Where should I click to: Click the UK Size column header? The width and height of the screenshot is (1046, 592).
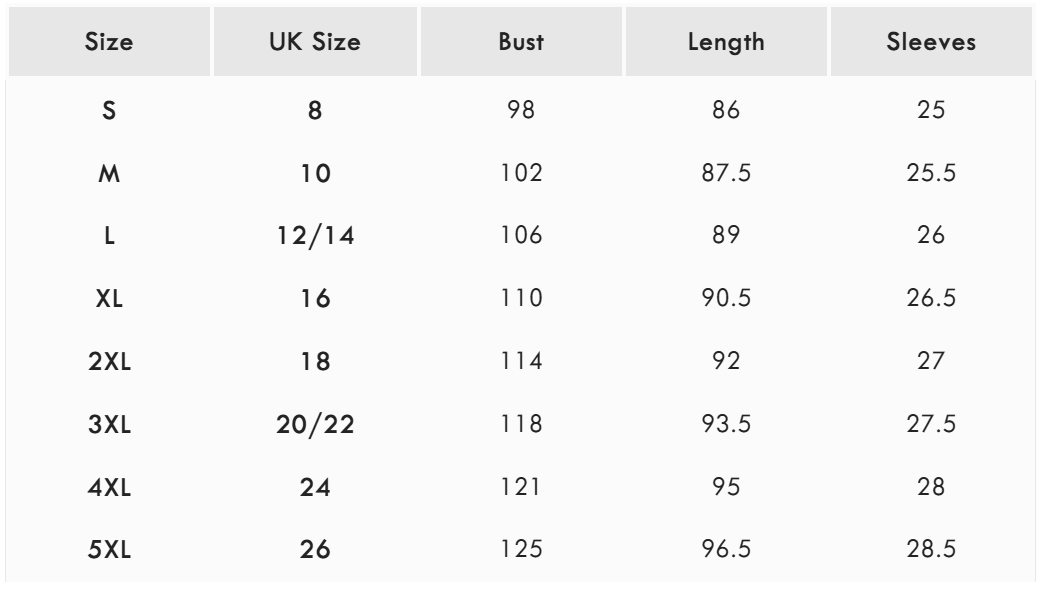[x=315, y=45]
